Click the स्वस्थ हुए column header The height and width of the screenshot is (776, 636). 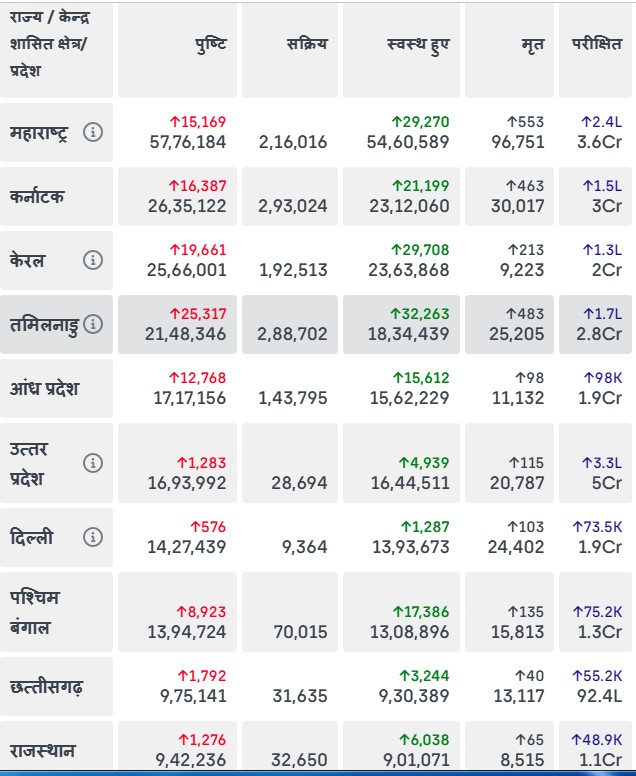pyautogui.click(x=417, y=45)
